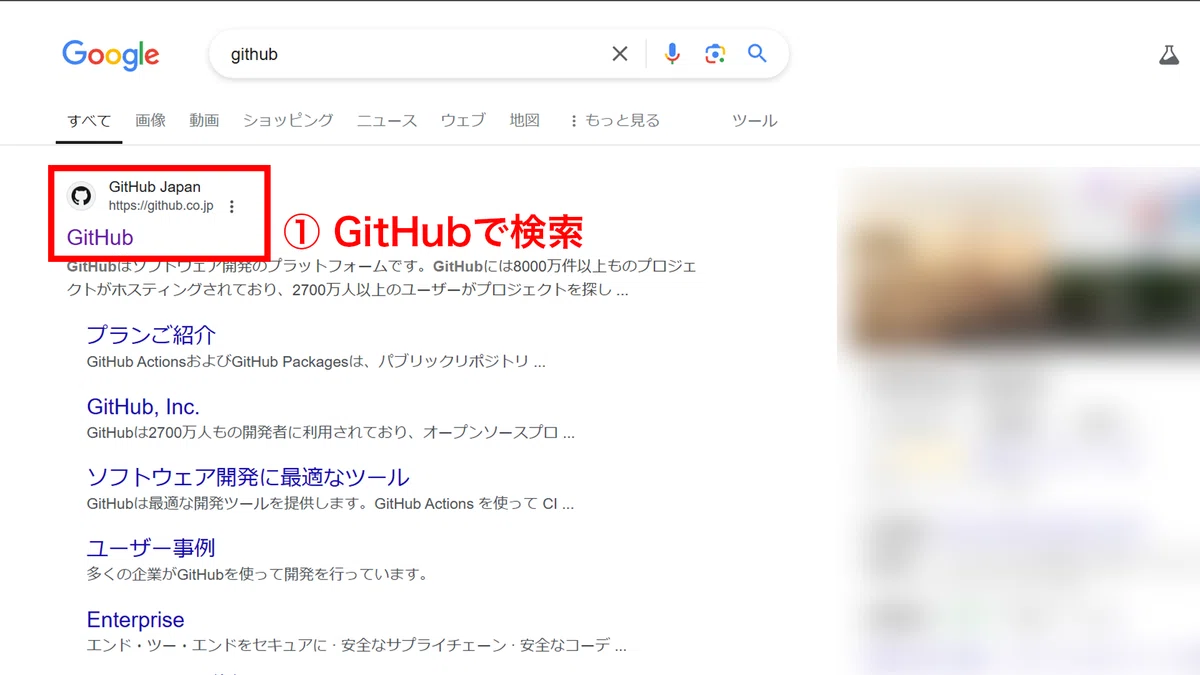Click the snippet エンド・ツー・エンドをセキュアに
This screenshot has height=675, width=1200.
[357, 646]
